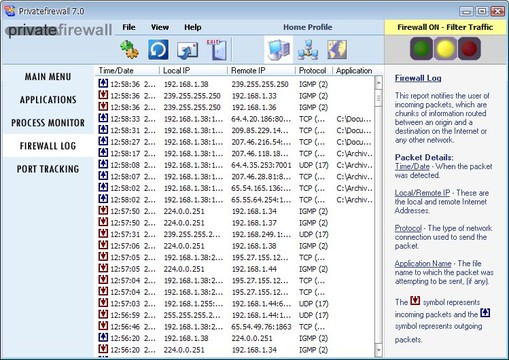Click the Home Profile label
This screenshot has width=509, height=360.
click(308, 27)
